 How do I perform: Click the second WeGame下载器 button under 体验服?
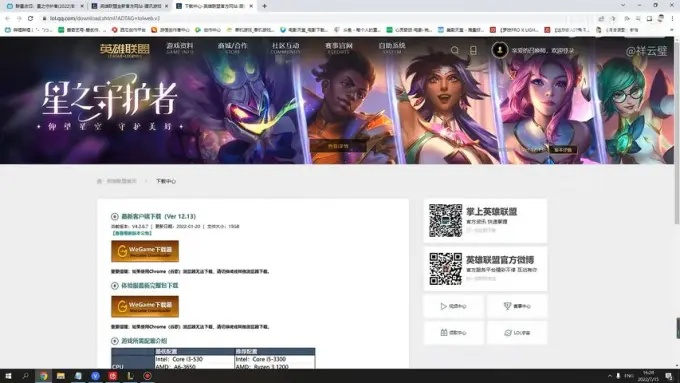pos(145,306)
